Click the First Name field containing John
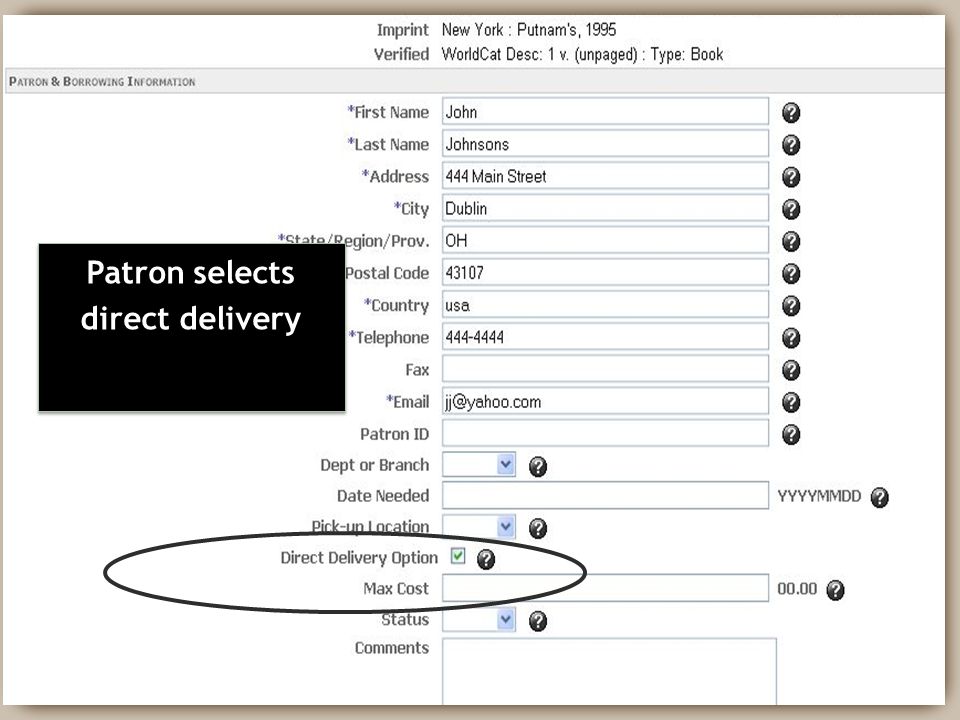The image size is (960, 720). click(x=606, y=111)
